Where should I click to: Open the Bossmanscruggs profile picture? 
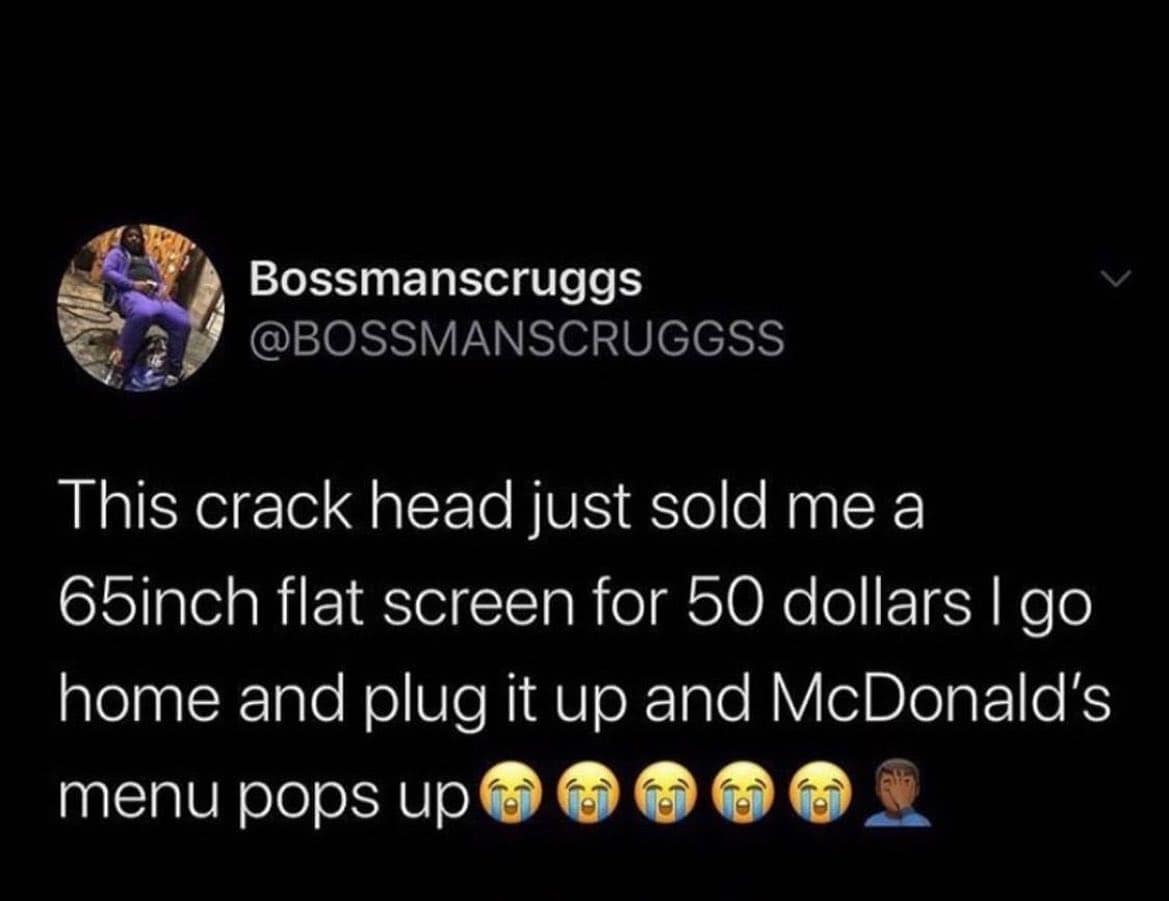tap(141, 308)
